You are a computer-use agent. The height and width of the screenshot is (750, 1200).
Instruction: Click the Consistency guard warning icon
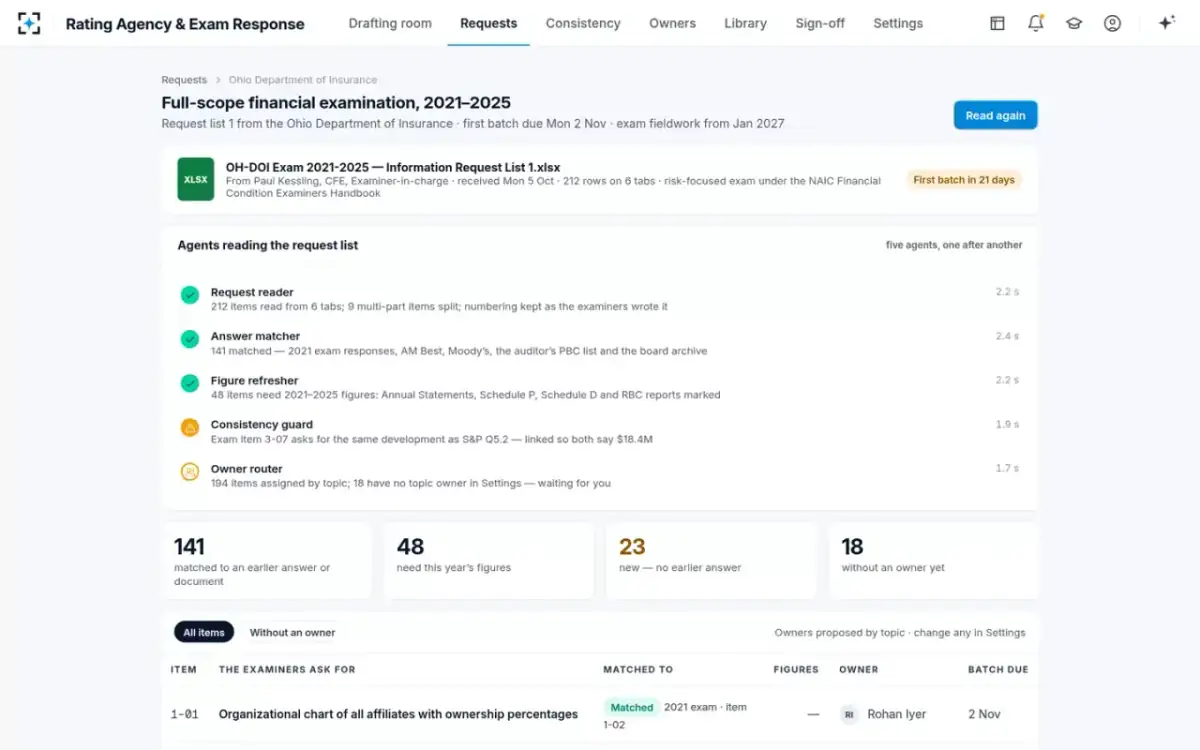[189, 427]
